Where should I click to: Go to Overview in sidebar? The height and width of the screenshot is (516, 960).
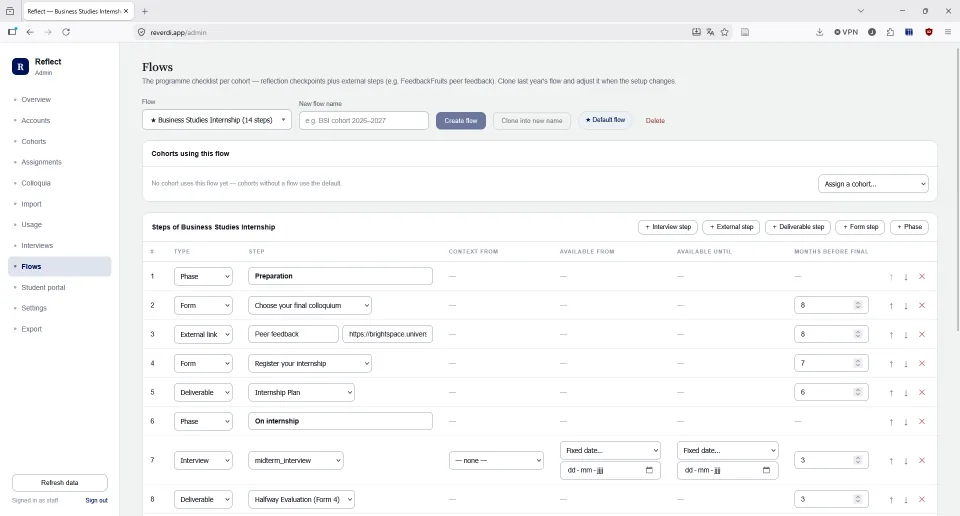tap(36, 99)
